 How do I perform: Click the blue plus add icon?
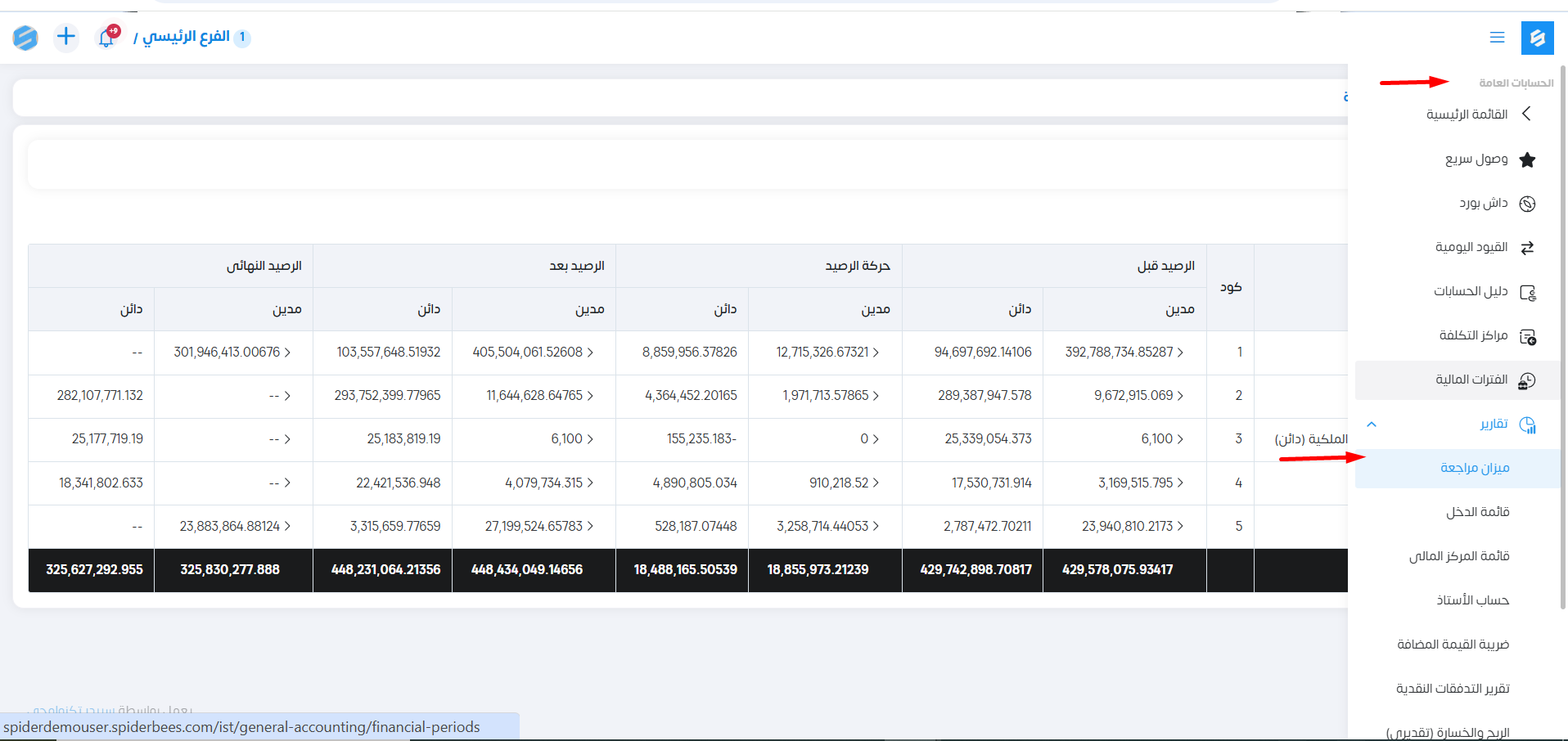66,37
